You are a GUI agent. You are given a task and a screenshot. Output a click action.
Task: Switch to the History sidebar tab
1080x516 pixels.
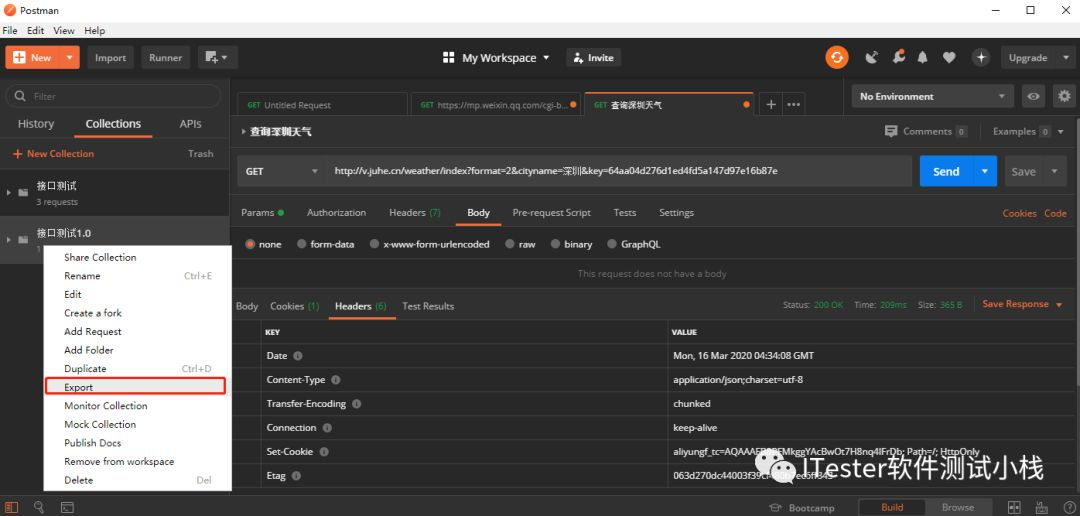36,124
